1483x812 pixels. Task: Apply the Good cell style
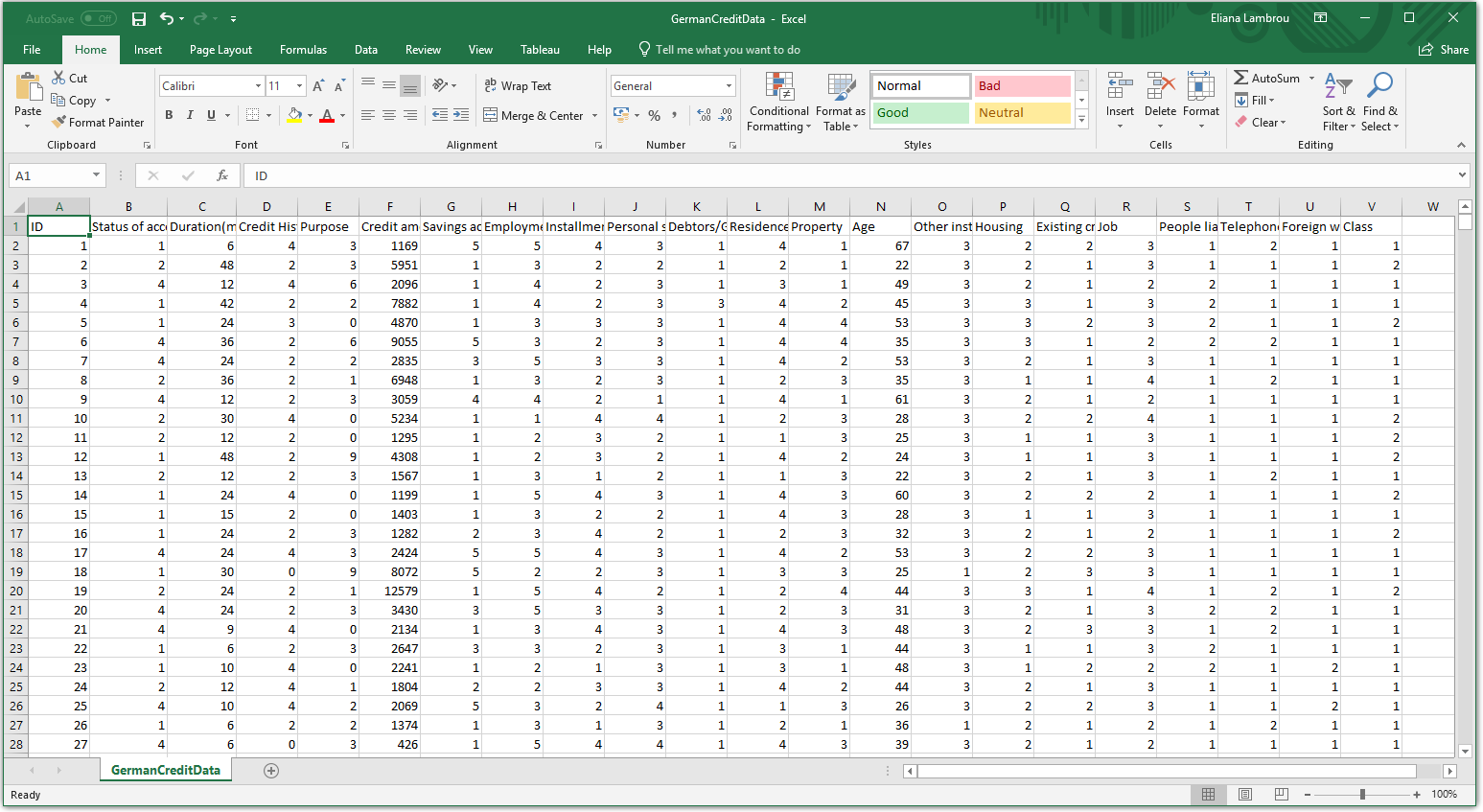tap(921, 113)
